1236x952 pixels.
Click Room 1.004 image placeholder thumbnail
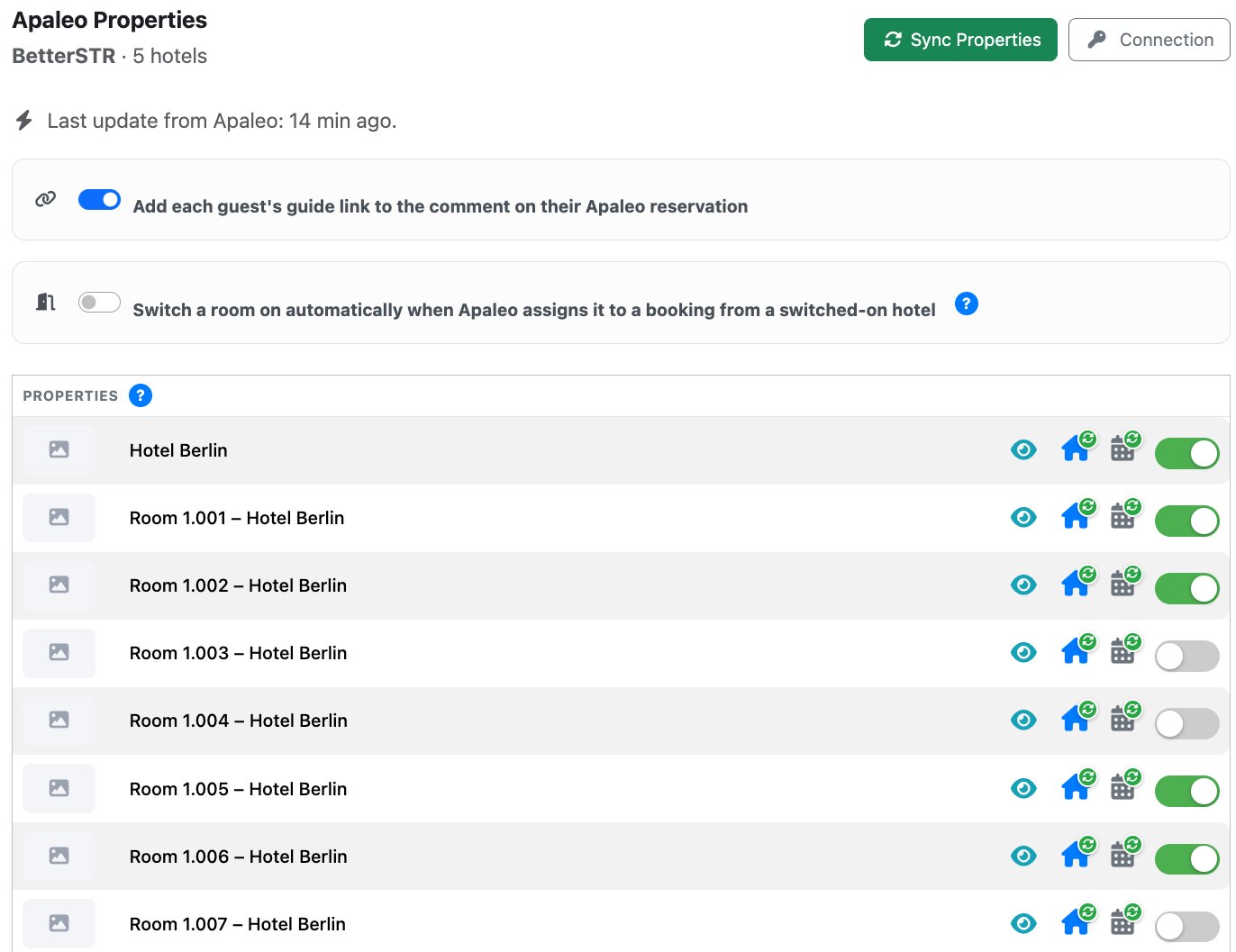click(59, 720)
